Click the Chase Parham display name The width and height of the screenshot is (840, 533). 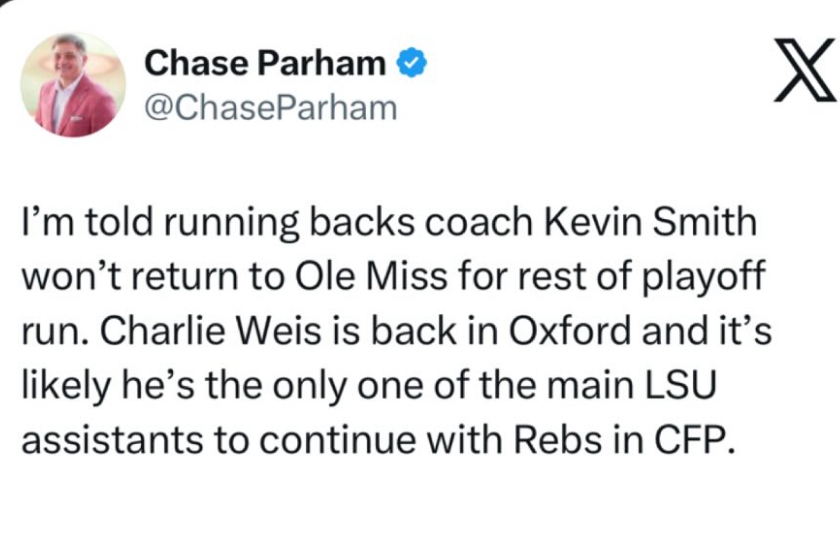point(265,64)
